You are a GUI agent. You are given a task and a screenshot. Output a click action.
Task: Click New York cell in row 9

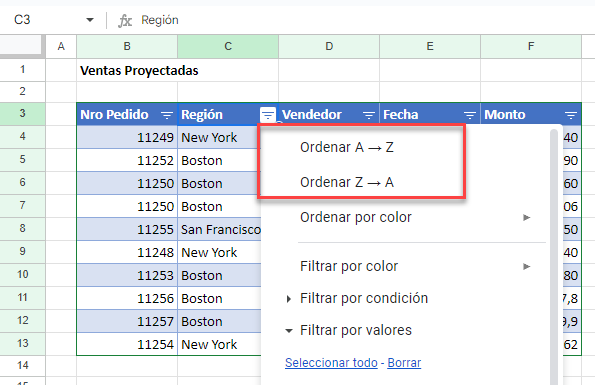[220, 253]
